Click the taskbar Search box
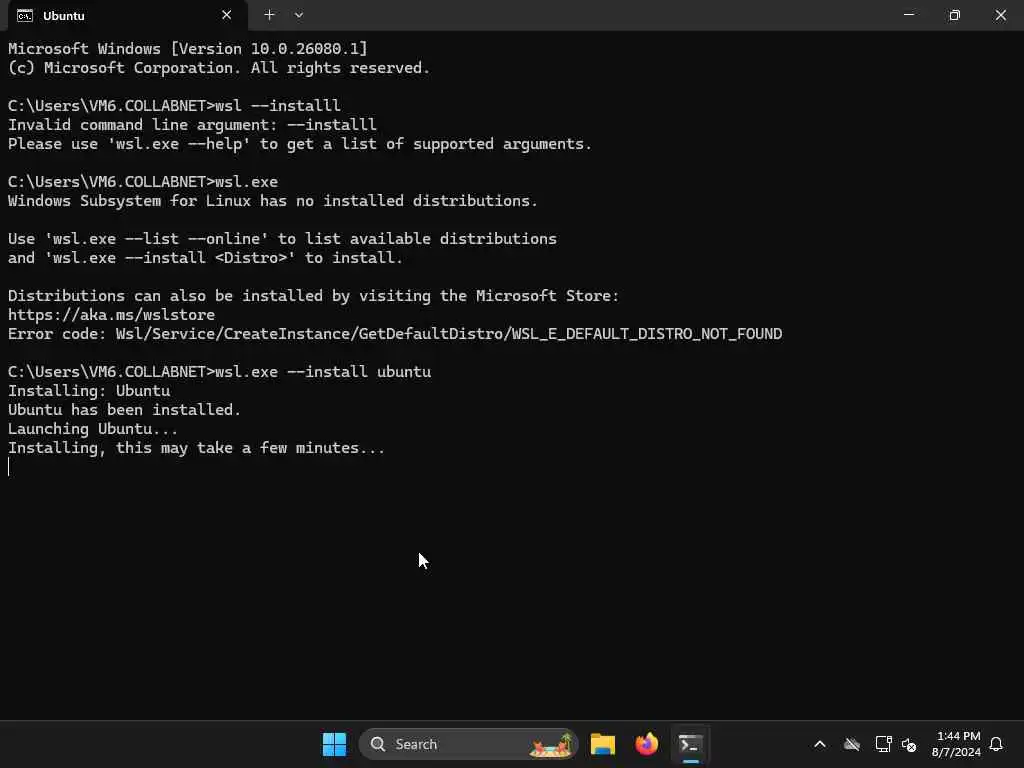 pyautogui.click(x=468, y=744)
